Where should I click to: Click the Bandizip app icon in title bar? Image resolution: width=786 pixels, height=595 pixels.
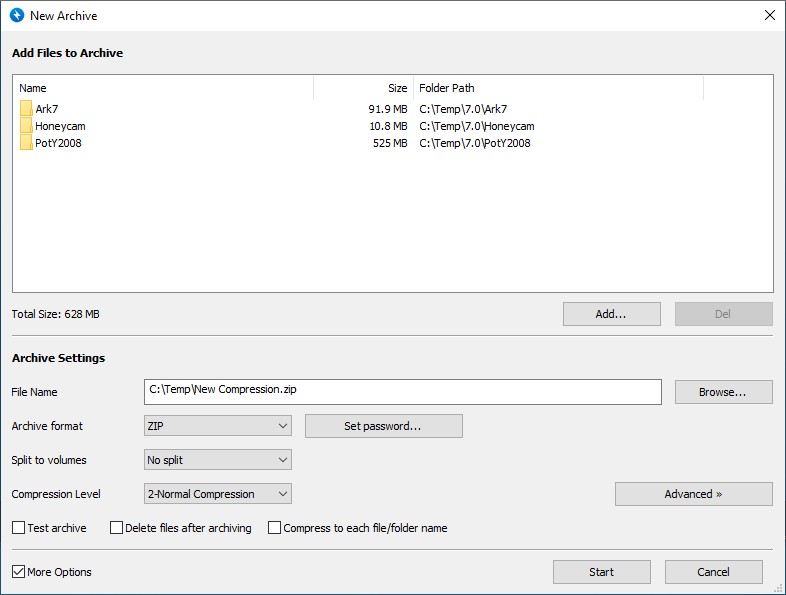[x=16, y=16]
